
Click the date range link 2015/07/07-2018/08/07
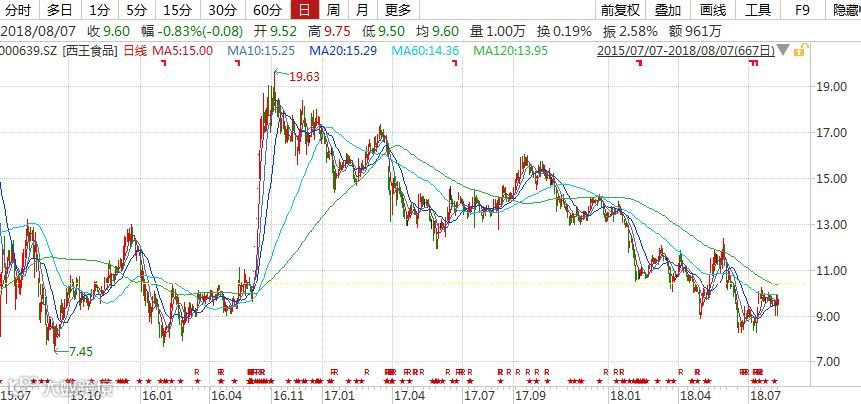coord(686,51)
